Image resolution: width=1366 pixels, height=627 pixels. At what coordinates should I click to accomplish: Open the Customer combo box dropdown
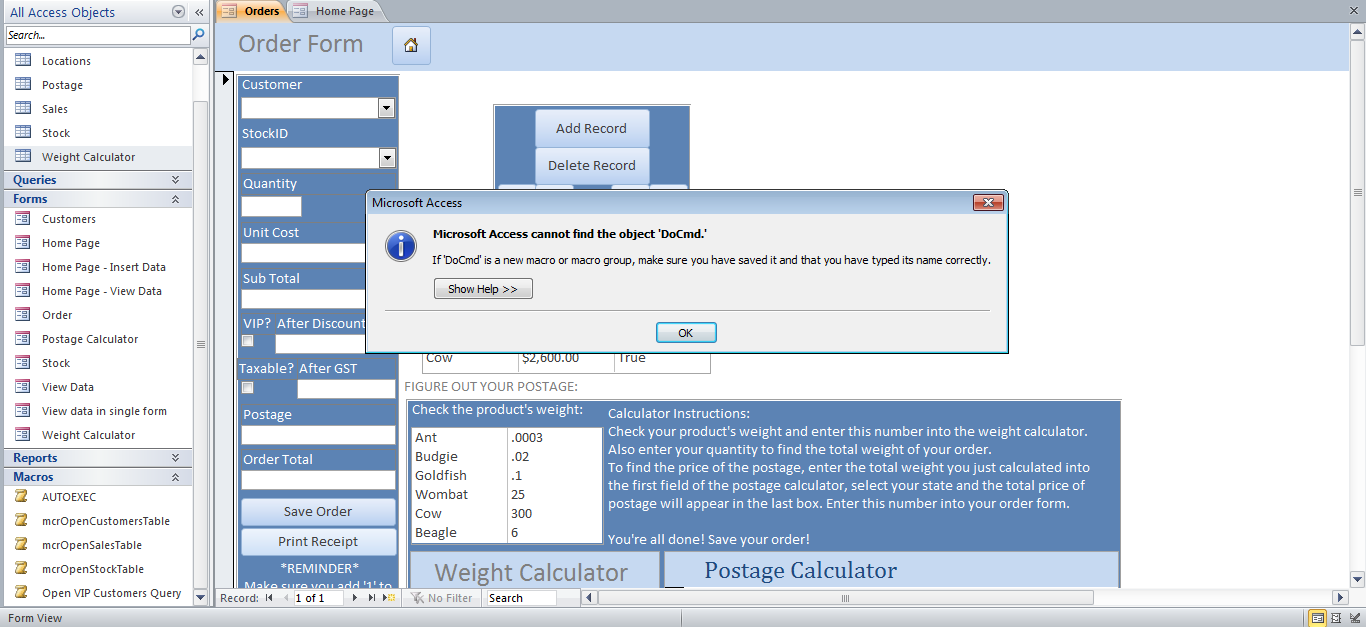pos(387,108)
